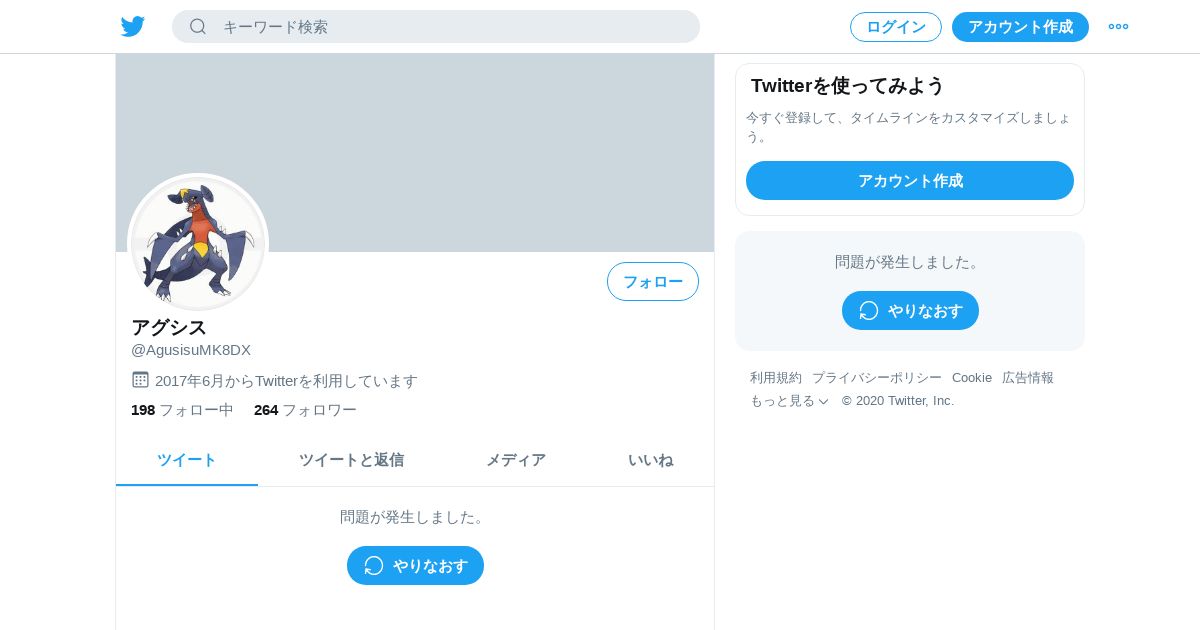The width and height of the screenshot is (1200, 630).
Task: Open the three-dot more menu
Action: (x=1118, y=27)
